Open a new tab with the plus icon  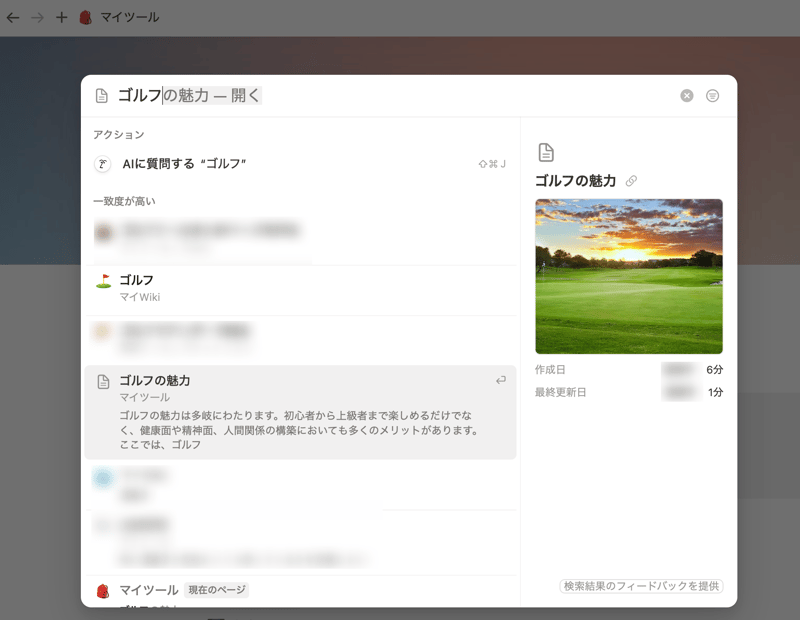(x=62, y=16)
